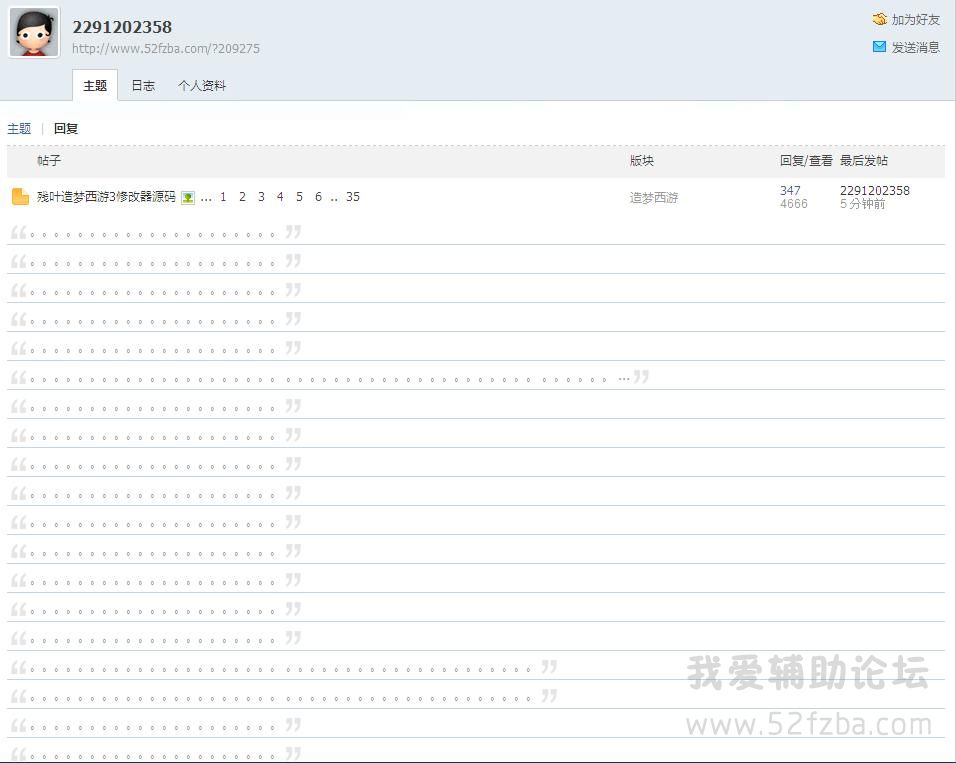Image resolution: width=956 pixels, height=763 pixels.
Task: Open 发送消息 to send a message
Action: click(x=915, y=47)
